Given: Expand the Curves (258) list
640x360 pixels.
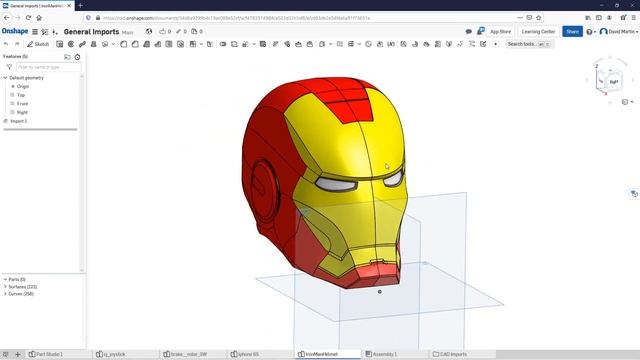Looking at the screenshot, I should point(5,294).
